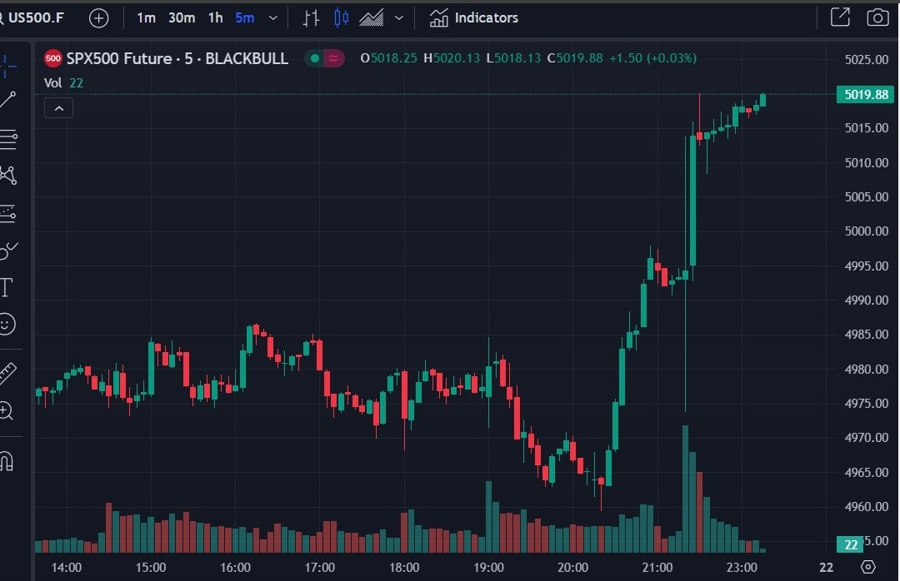Select the crosshair cursor tool
The height and width of the screenshot is (581, 900).
pyautogui.click(x=8, y=67)
